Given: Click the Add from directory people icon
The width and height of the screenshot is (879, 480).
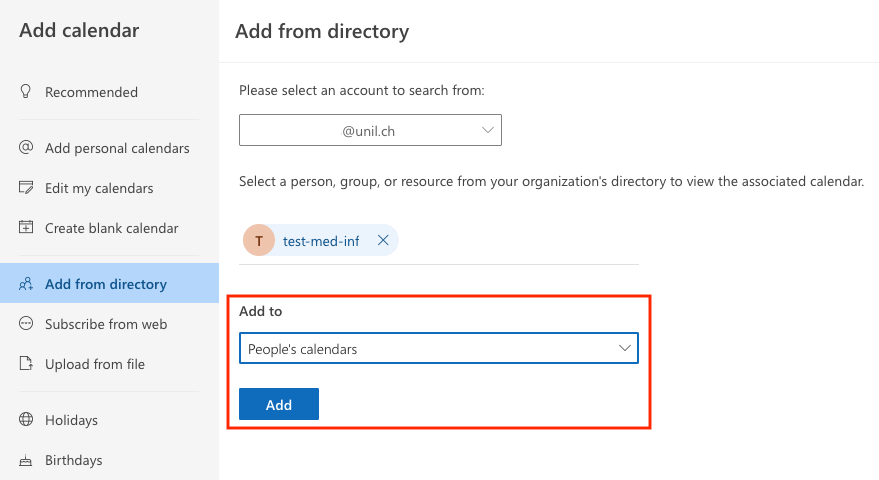Looking at the screenshot, I should (x=26, y=284).
